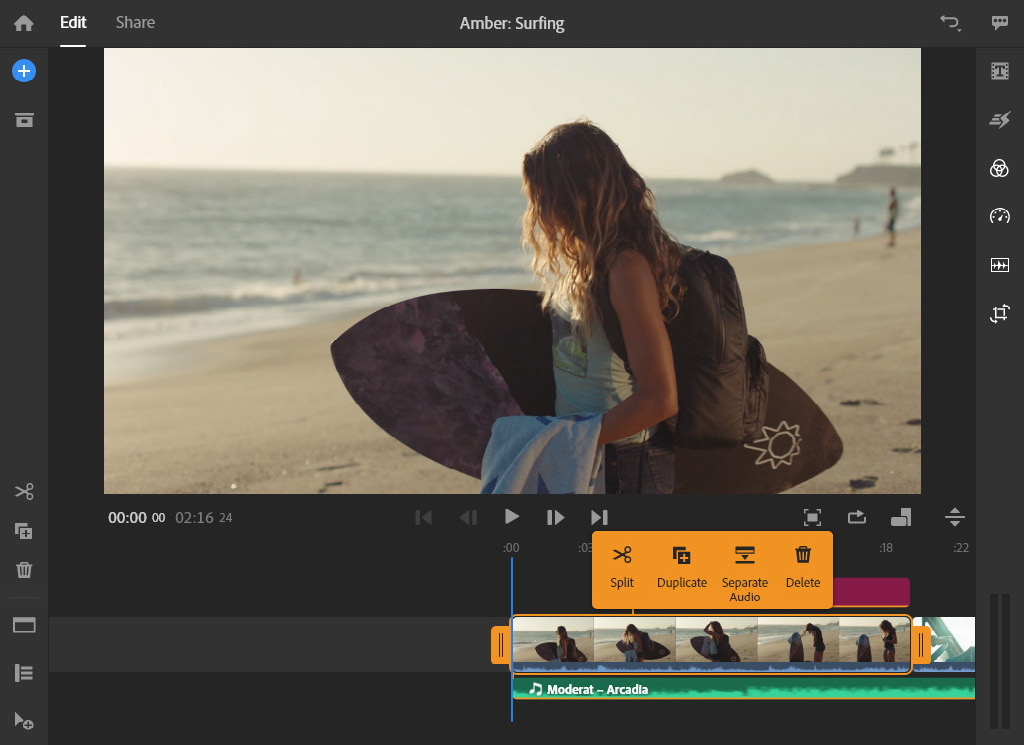Viewport: 1024px width, 745px height.
Task: Click the blue add media plus button
Action: pyautogui.click(x=24, y=71)
